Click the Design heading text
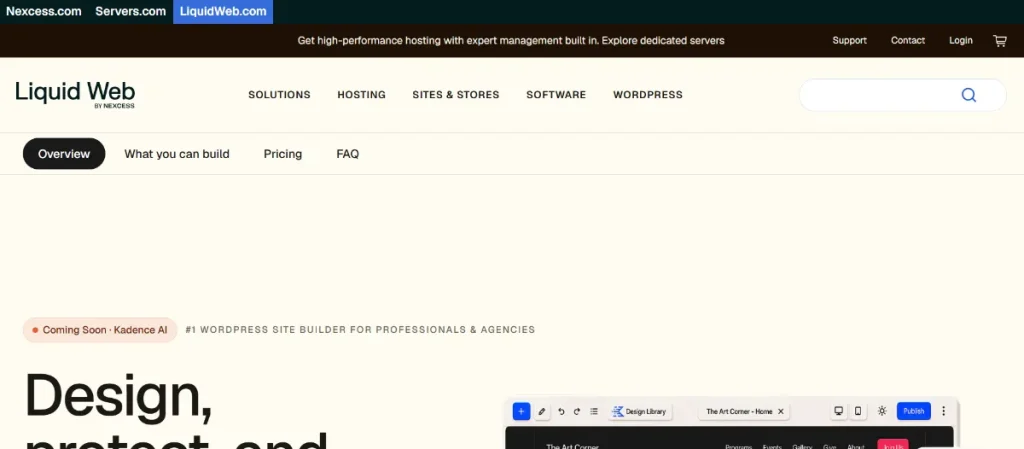Screen dimensions: 1024x449 tap(118, 396)
